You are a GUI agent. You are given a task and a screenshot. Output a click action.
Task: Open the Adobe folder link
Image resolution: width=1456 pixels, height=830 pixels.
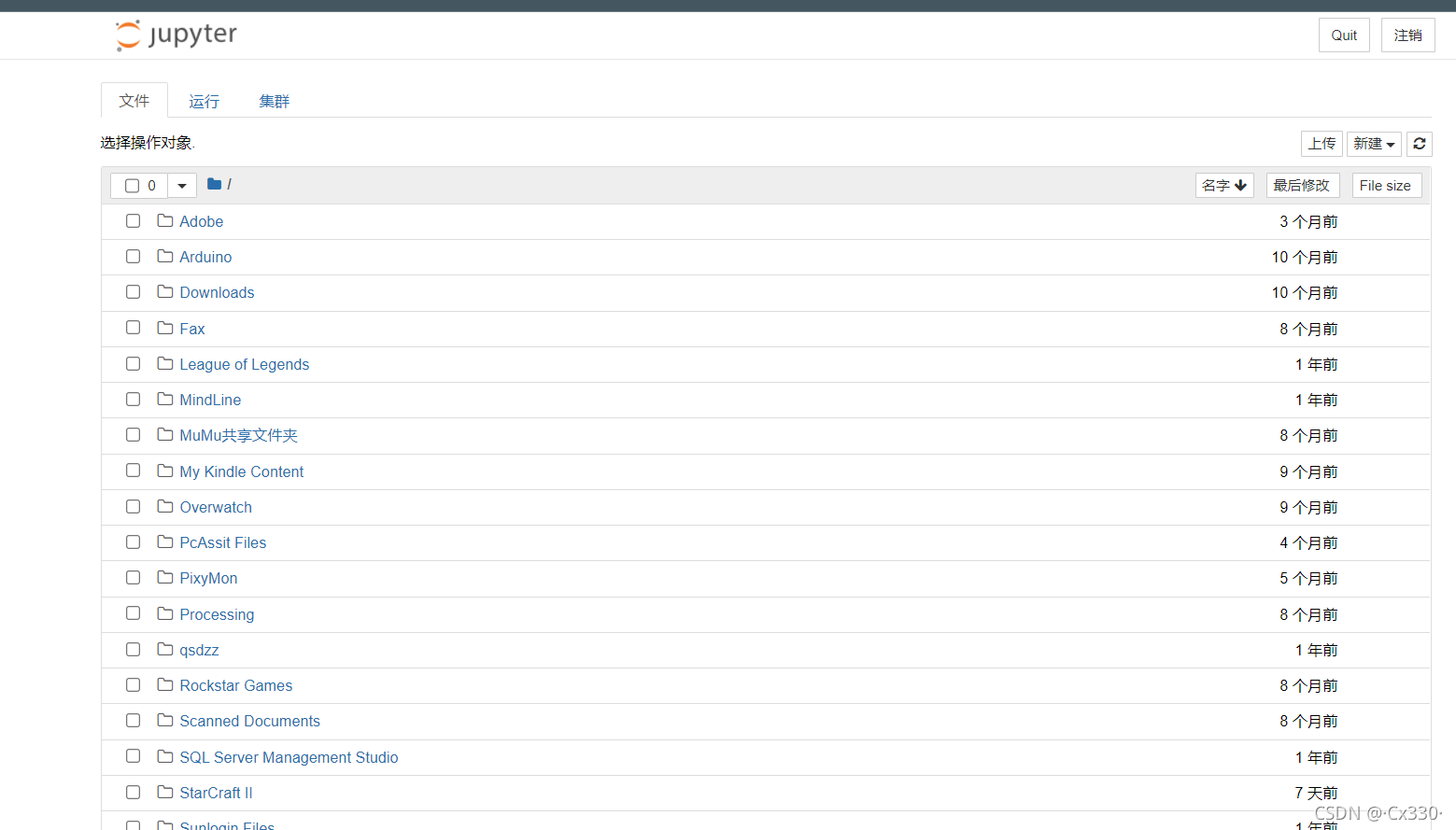coord(202,221)
